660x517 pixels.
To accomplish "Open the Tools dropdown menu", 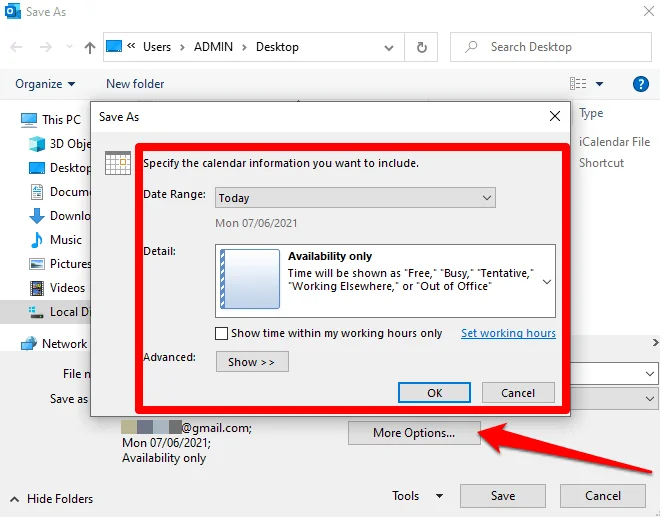I will click(x=417, y=496).
